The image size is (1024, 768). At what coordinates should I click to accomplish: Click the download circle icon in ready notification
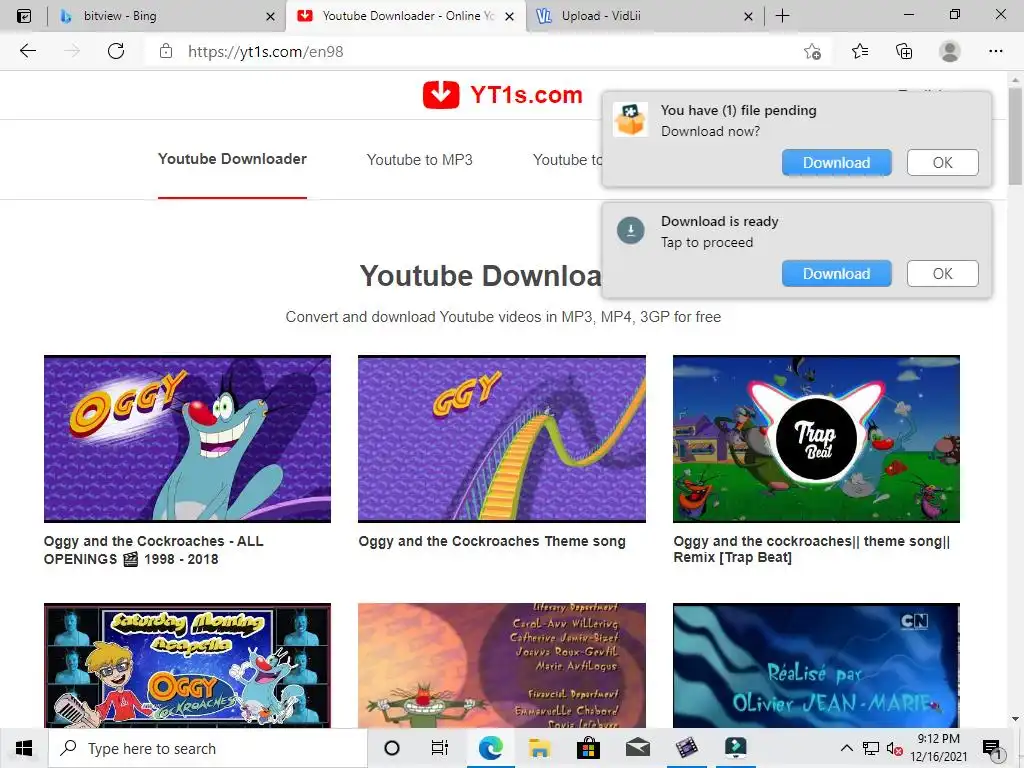(630, 231)
